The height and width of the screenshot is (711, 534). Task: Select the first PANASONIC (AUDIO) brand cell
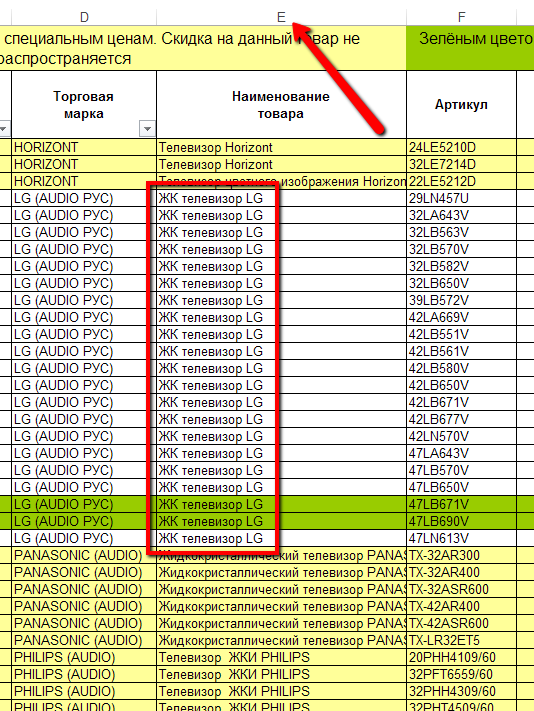click(84, 555)
